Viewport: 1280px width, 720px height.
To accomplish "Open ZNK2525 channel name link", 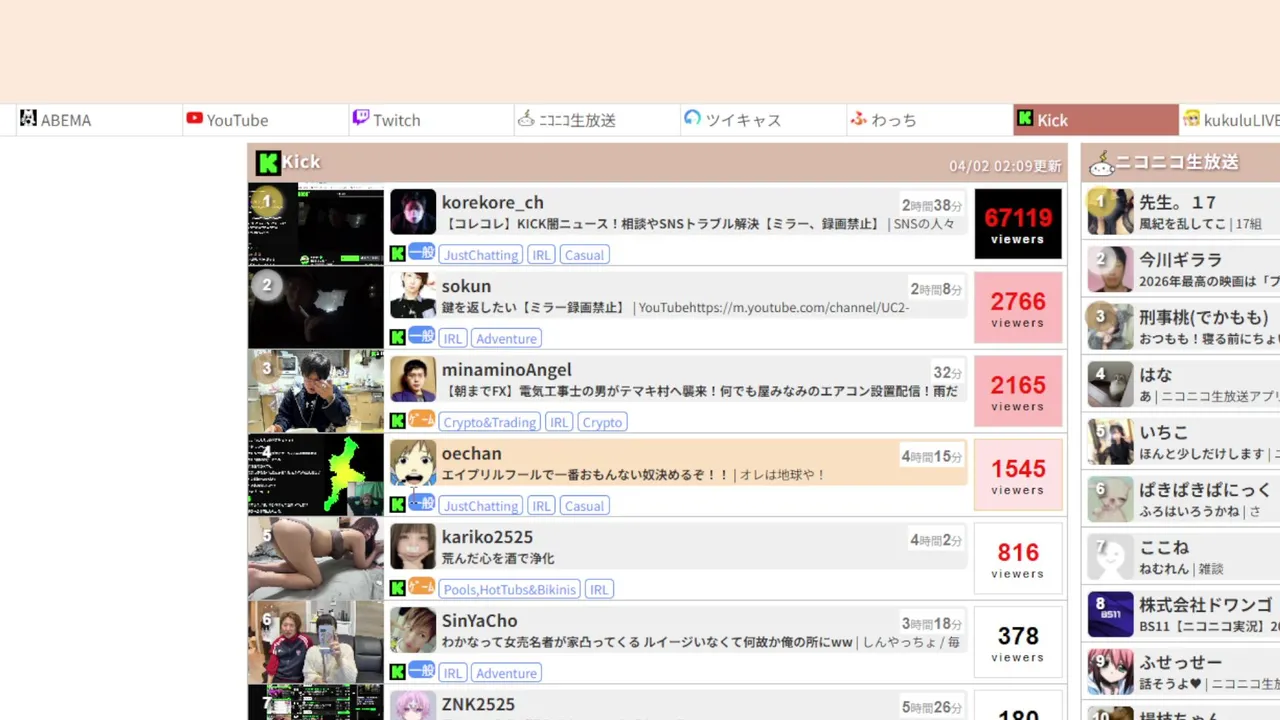I will point(478,704).
